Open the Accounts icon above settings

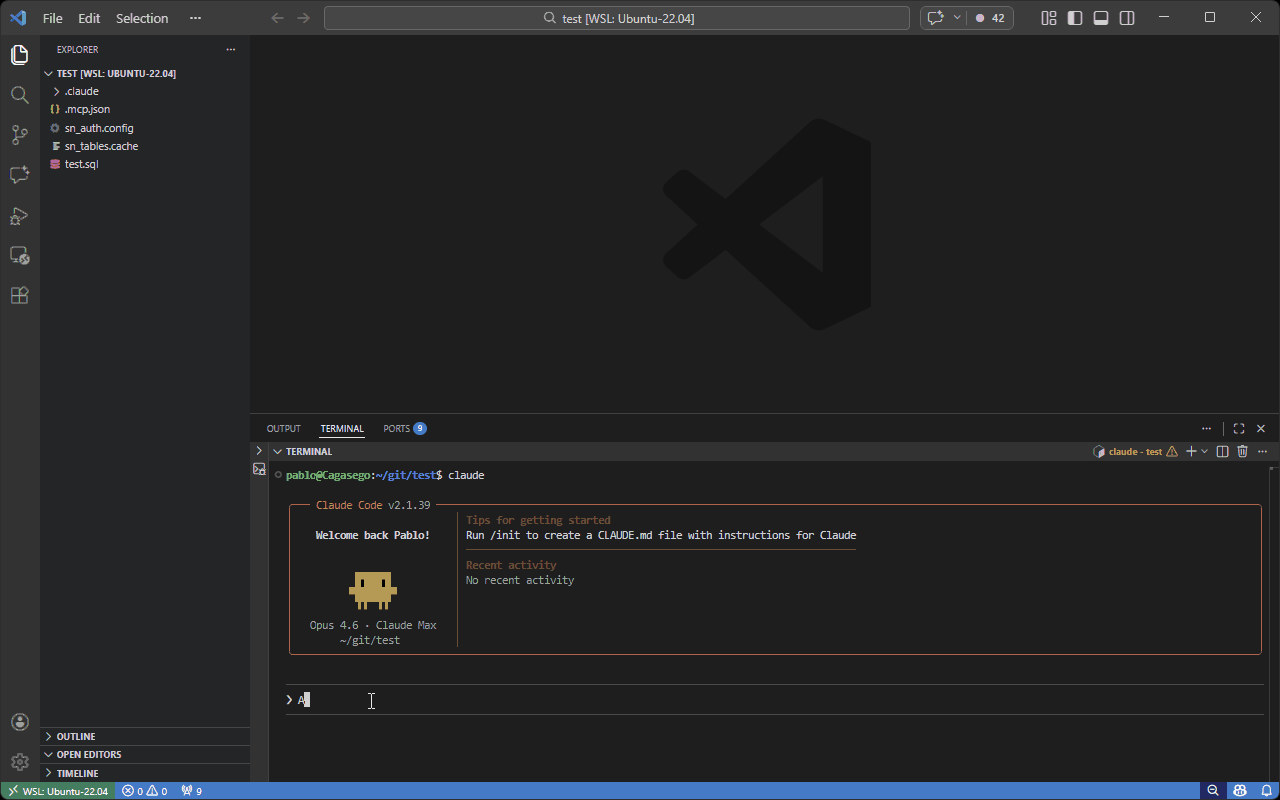click(19, 721)
